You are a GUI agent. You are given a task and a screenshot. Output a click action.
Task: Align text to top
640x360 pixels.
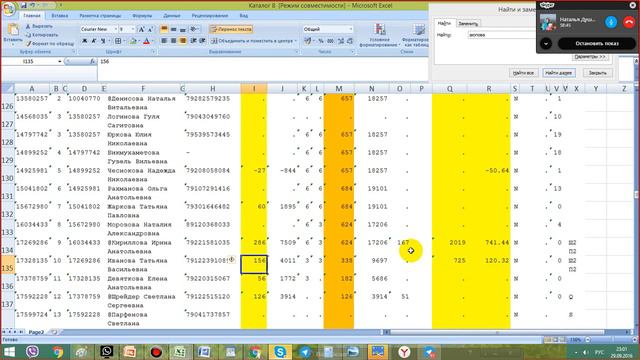pyautogui.click(x=164, y=29)
